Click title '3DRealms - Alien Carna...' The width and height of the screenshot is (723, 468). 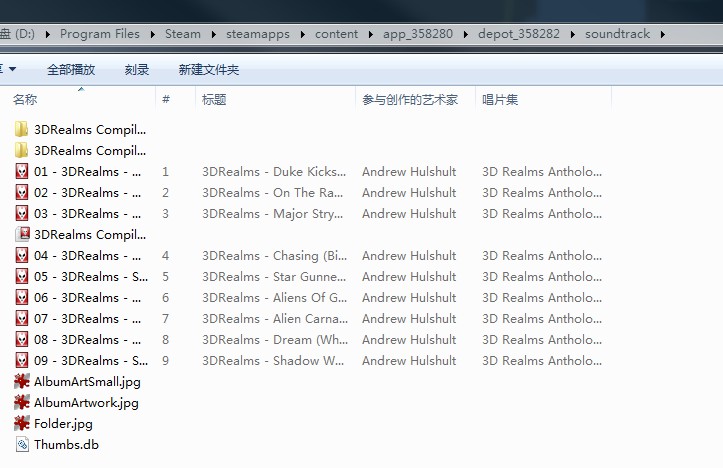275,318
